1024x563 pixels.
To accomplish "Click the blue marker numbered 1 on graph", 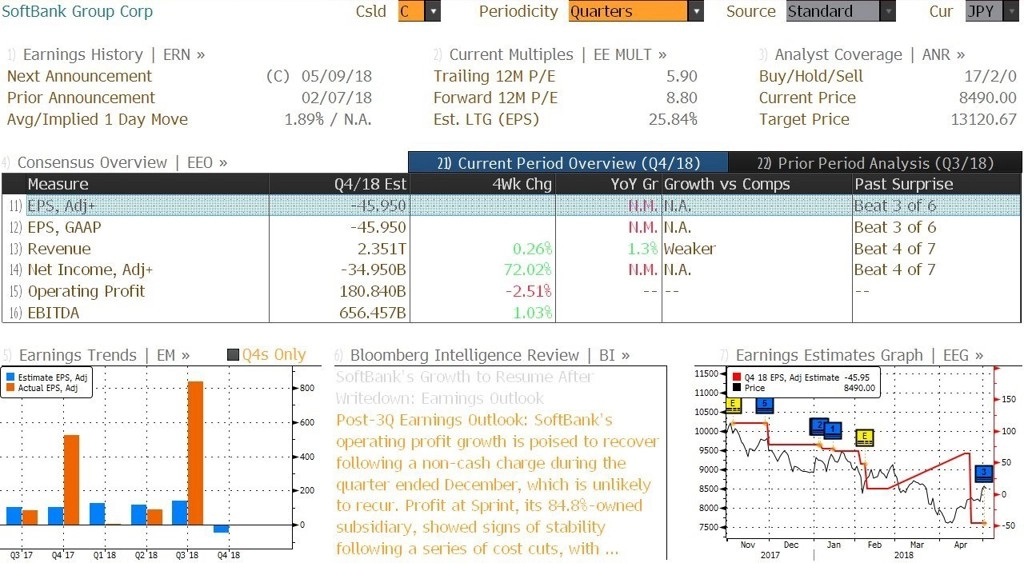I will (x=832, y=430).
